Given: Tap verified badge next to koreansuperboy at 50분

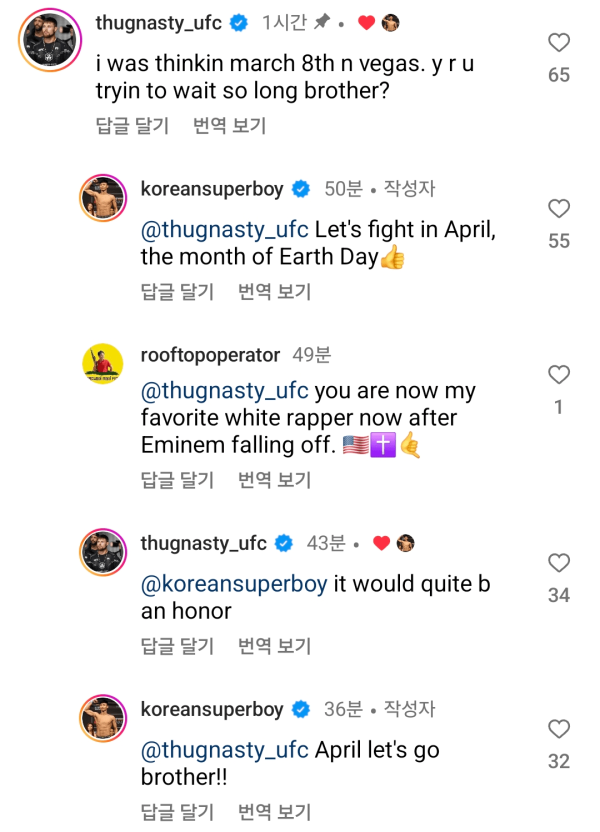Looking at the screenshot, I should pyautogui.click(x=301, y=189).
